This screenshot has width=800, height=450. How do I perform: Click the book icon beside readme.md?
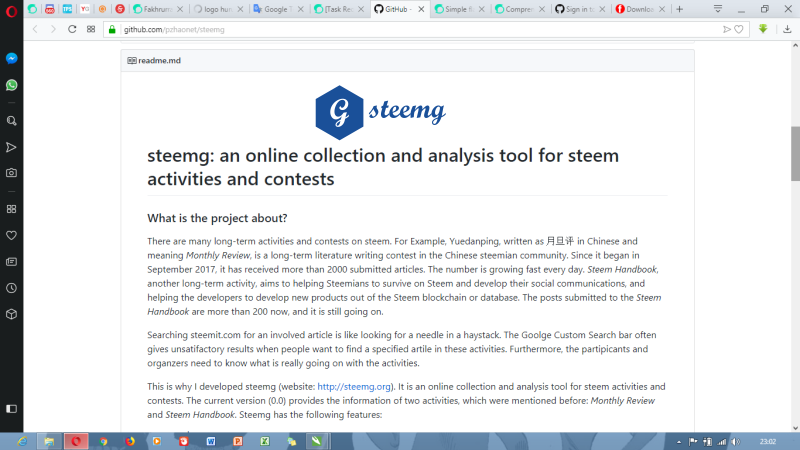click(132, 60)
